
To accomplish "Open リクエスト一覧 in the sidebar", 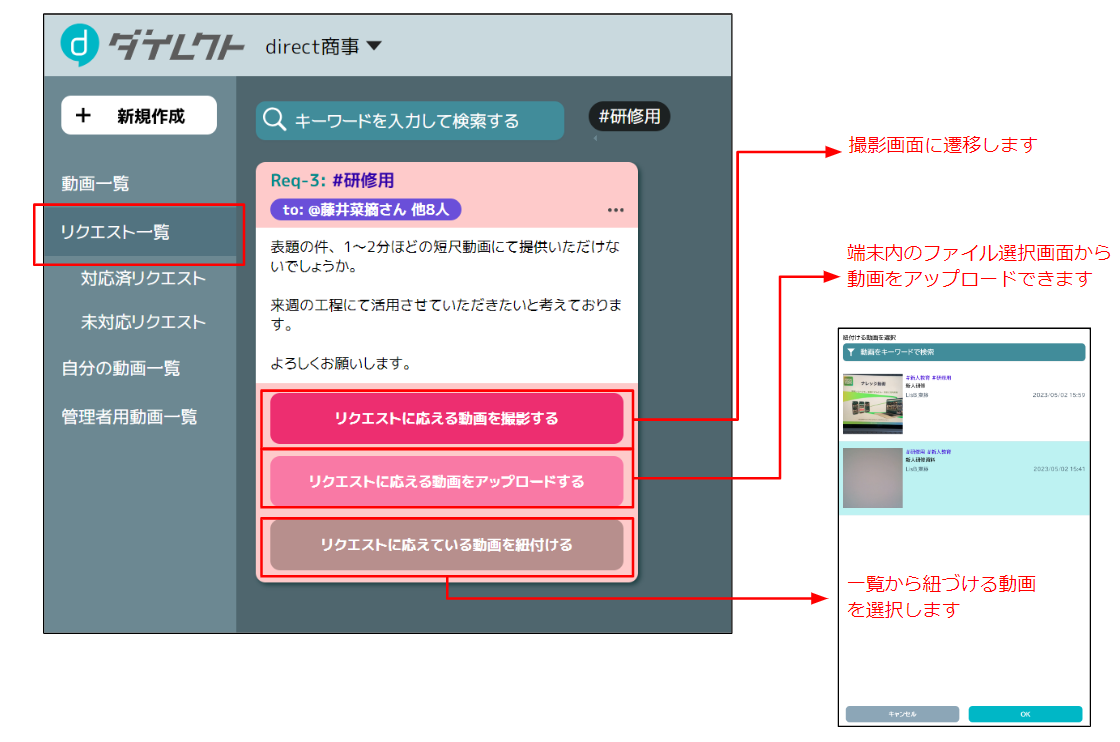I will point(140,232).
